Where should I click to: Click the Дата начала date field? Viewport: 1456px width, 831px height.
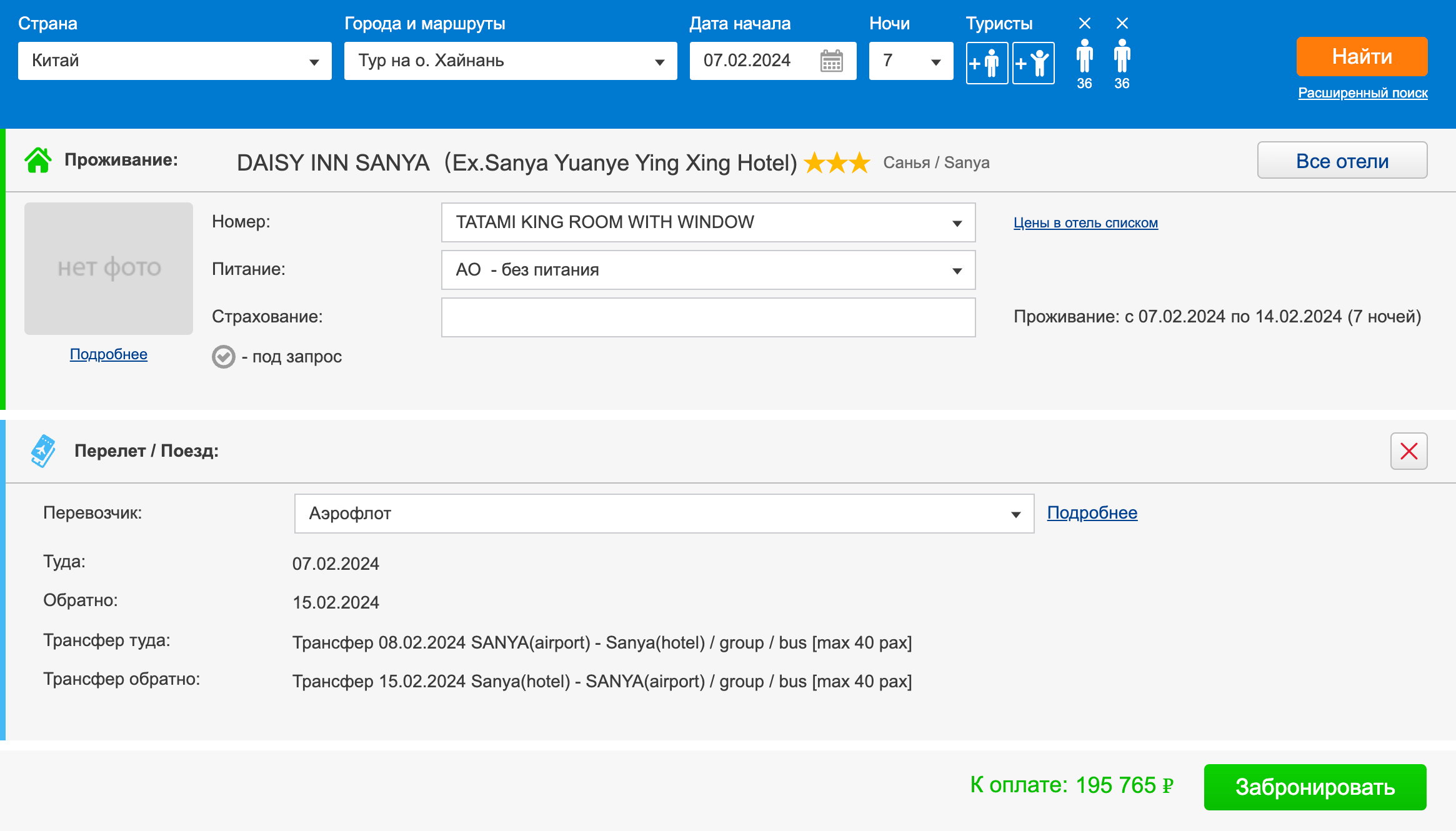pos(772,61)
